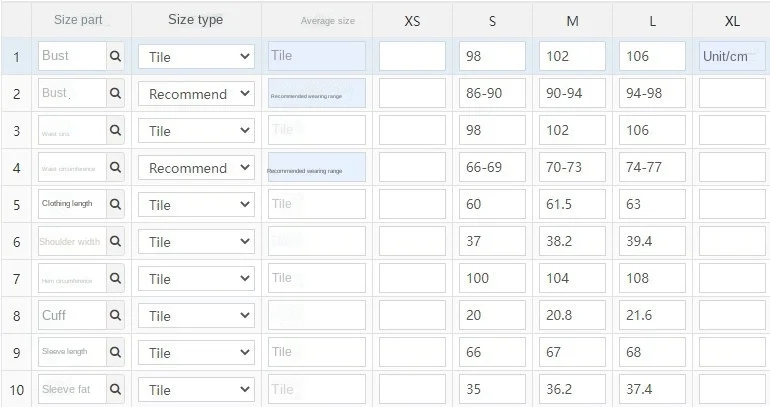Click the M field with value 61.5

coord(572,205)
